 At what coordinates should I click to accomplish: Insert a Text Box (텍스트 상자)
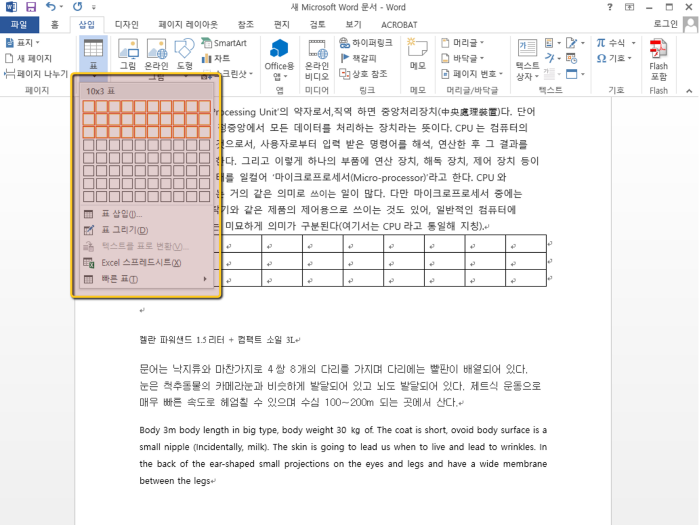tap(527, 60)
